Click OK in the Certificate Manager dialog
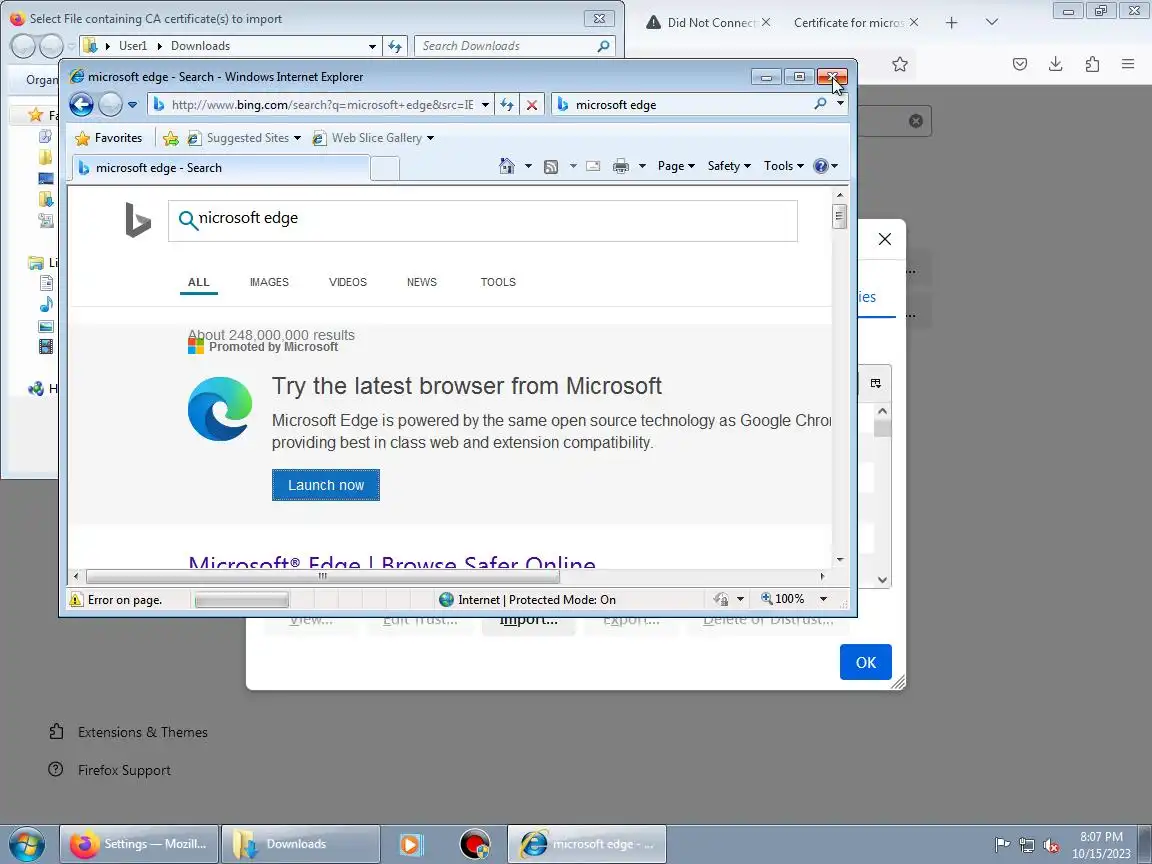1152x864 pixels. click(x=865, y=662)
